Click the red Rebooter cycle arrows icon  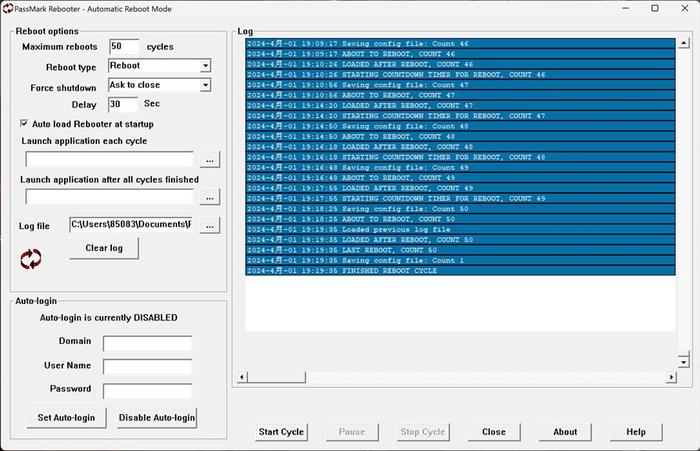coord(31,259)
